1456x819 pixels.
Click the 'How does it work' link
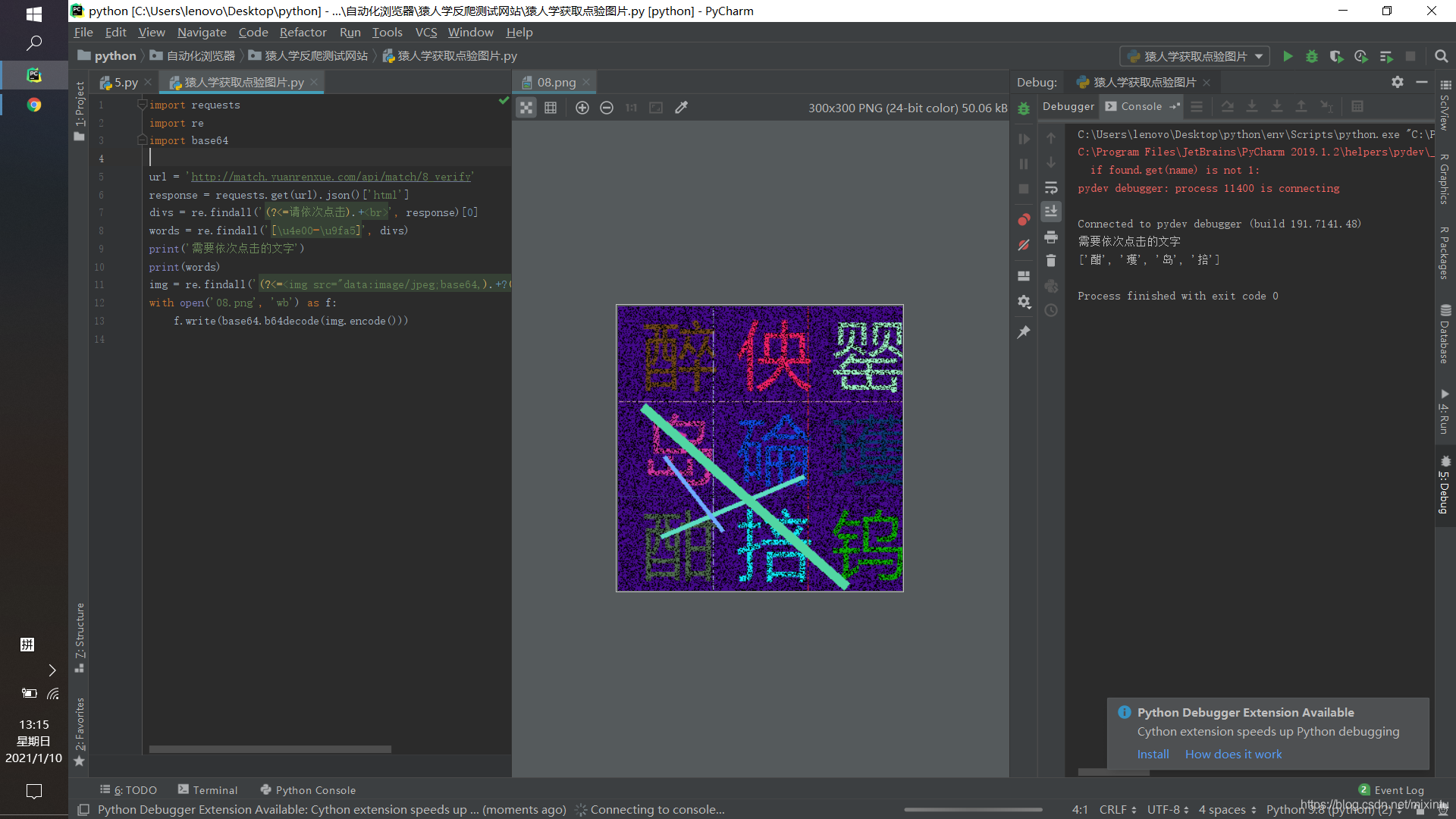click(1233, 754)
